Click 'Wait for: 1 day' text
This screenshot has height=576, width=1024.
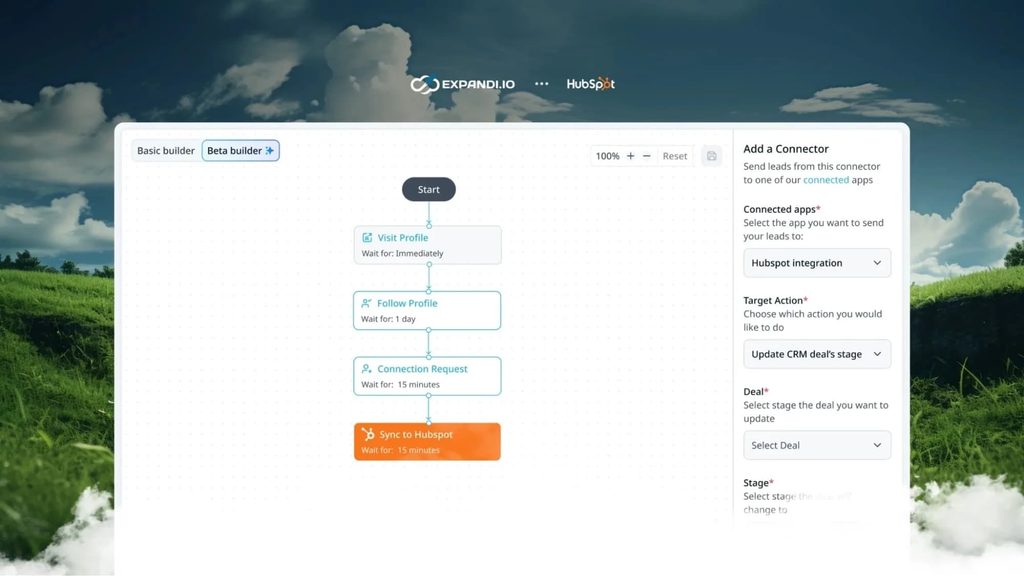tap(388, 319)
